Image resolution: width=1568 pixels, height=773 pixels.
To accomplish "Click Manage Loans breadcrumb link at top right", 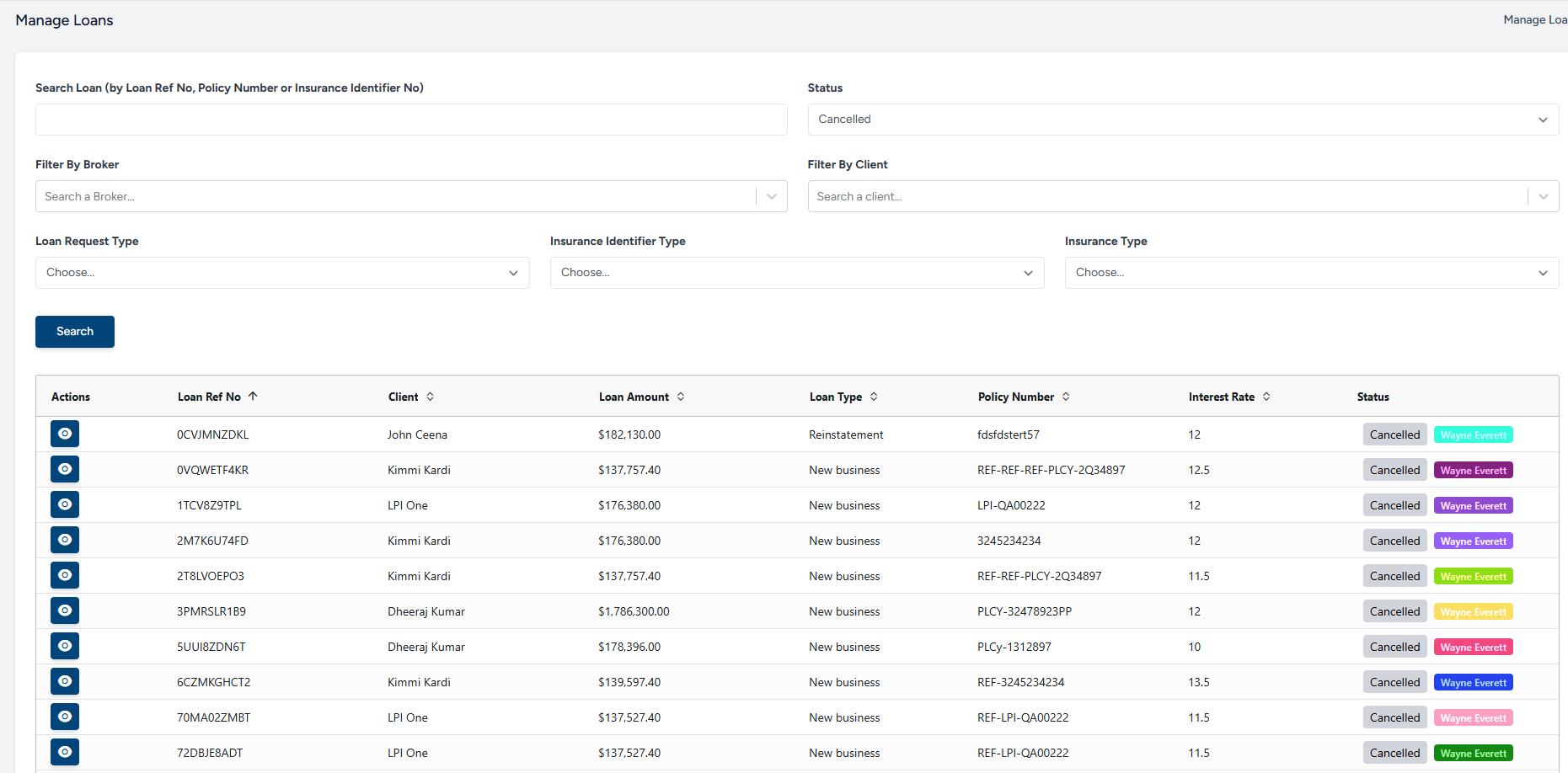I will coord(1534,19).
